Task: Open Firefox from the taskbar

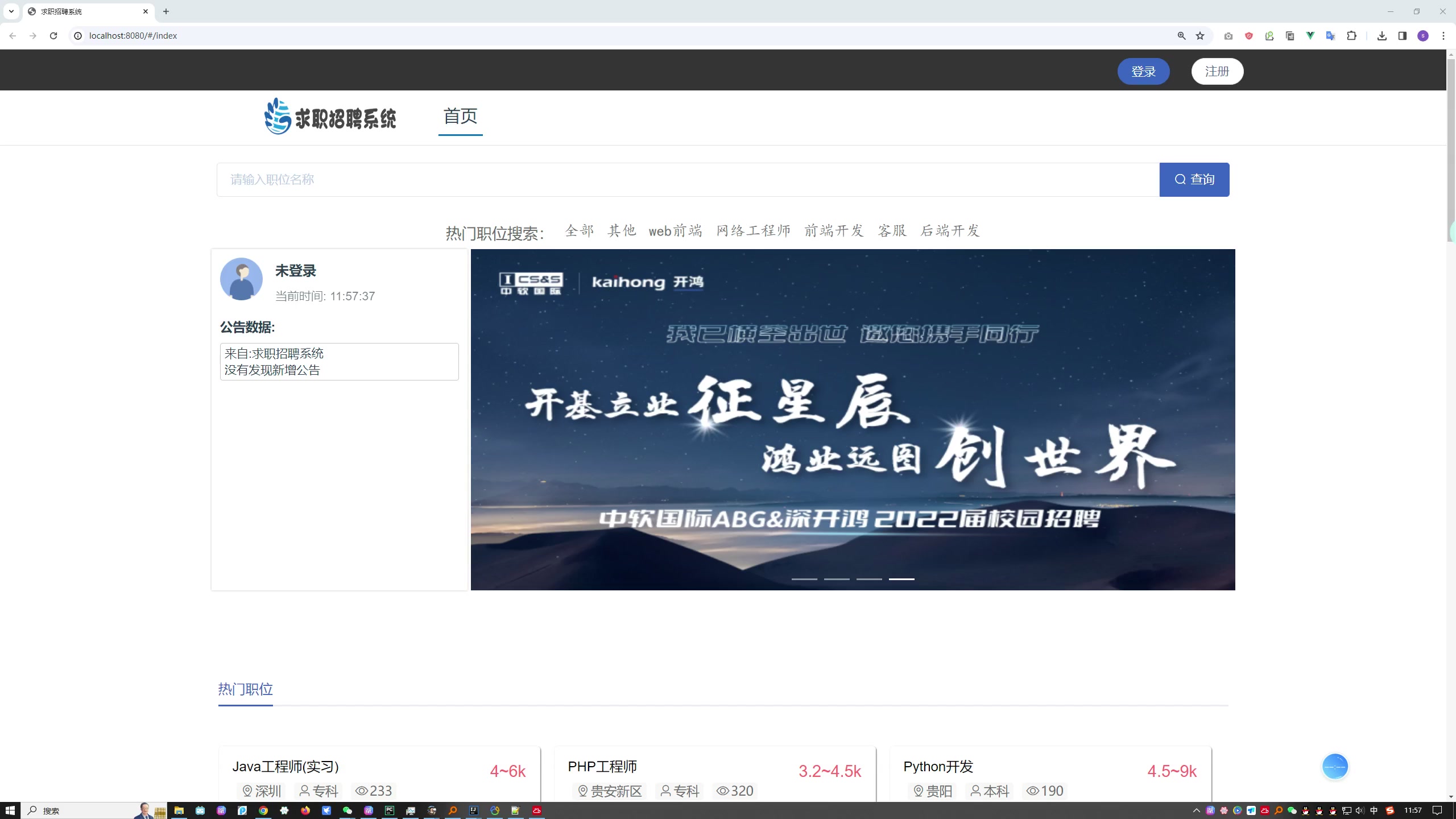Action: click(x=305, y=810)
